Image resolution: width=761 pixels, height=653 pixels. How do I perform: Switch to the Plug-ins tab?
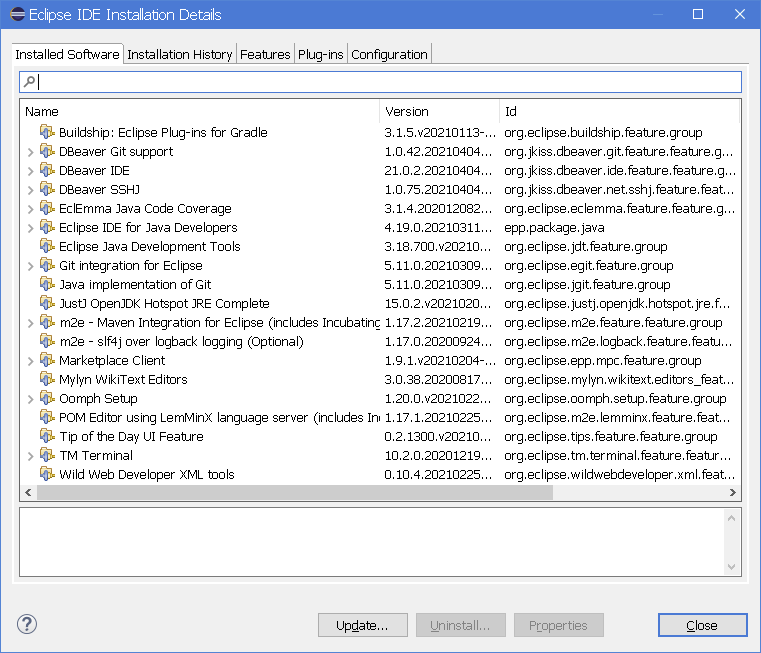click(x=320, y=54)
